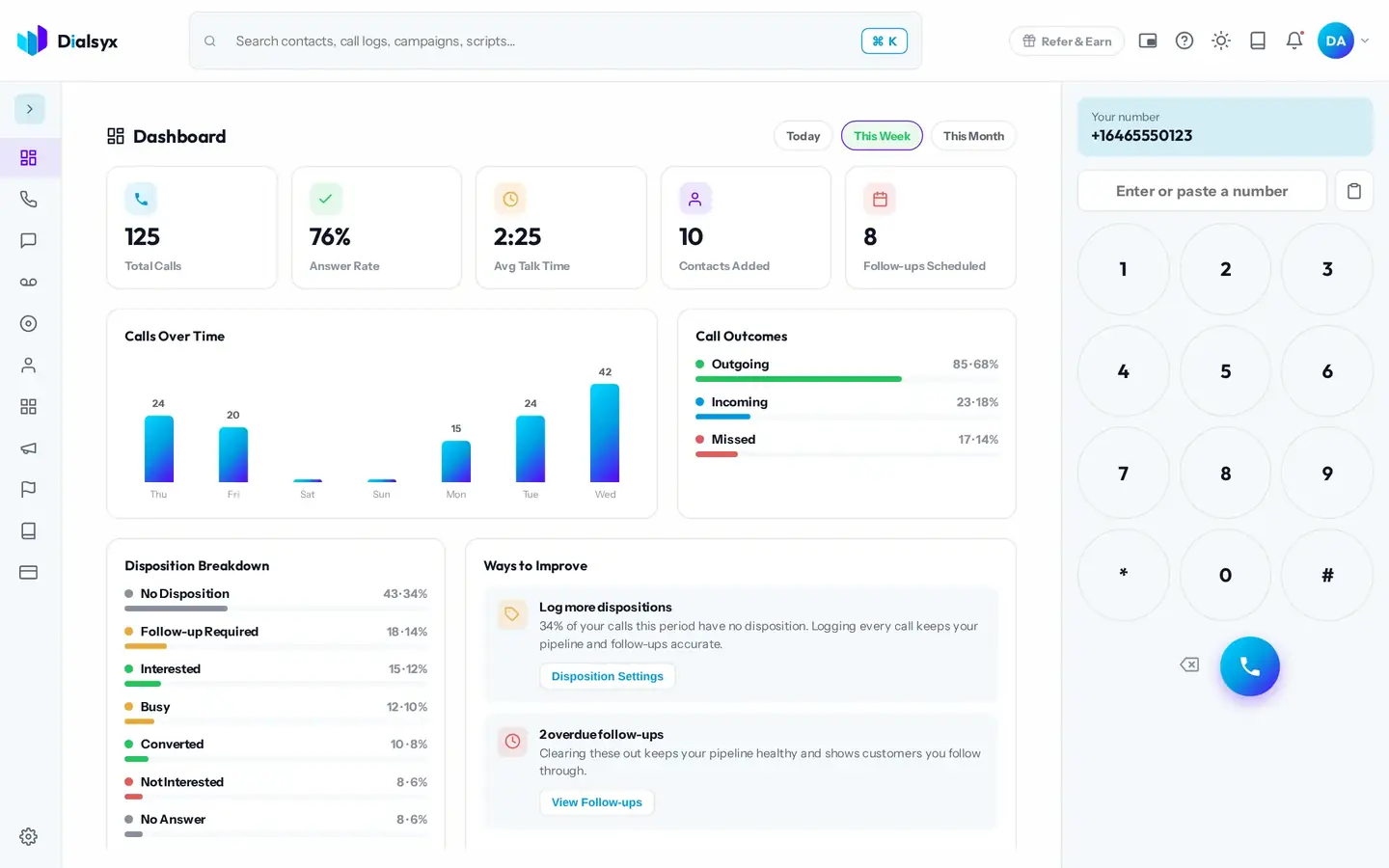Select the This Week range tab

click(x=882, y=136)
